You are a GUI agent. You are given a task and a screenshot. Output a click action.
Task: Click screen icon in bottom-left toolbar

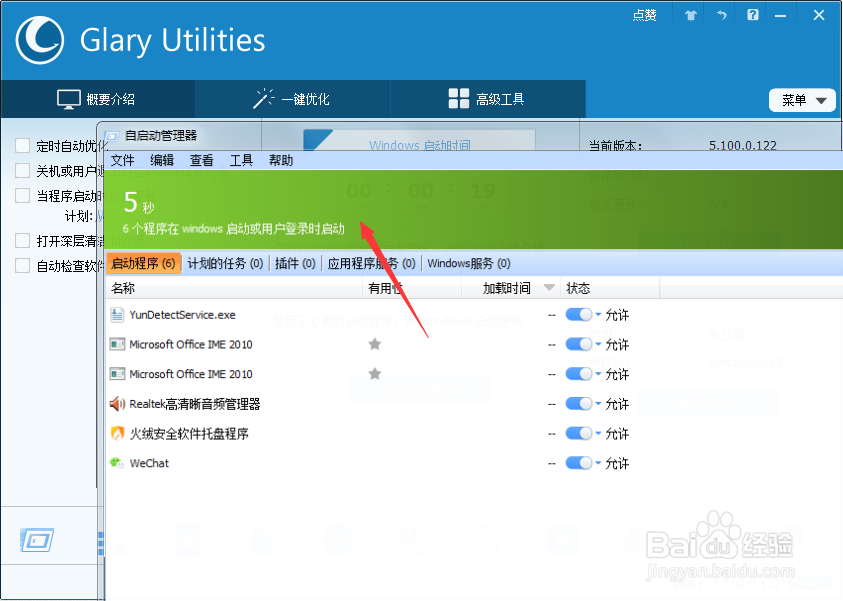point(37,540)
